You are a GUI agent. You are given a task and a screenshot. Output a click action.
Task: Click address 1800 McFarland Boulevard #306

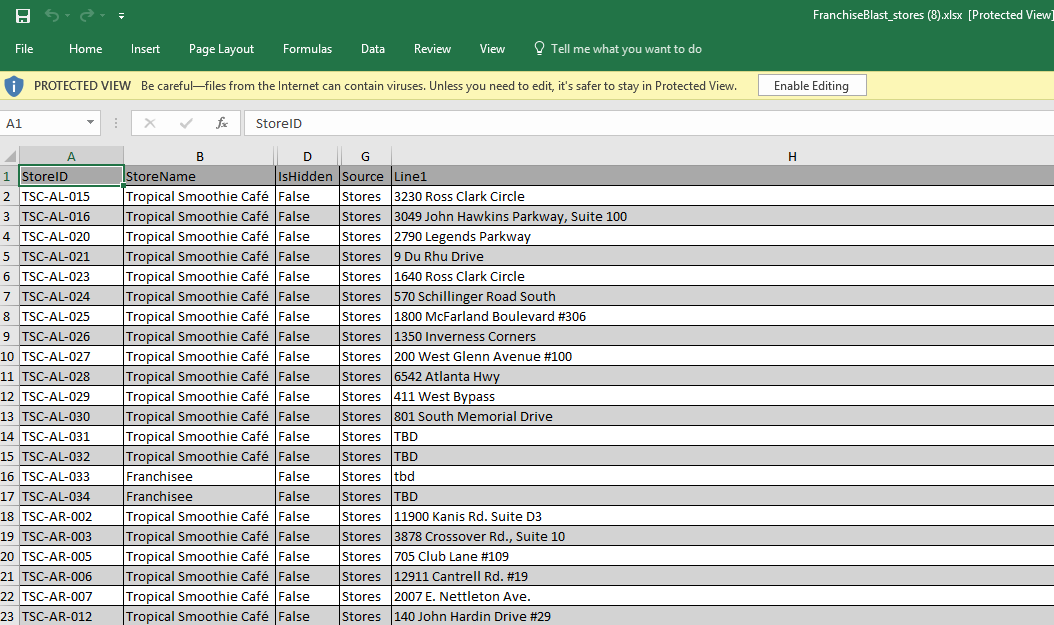pyautogui.click(x=490, y=316)
